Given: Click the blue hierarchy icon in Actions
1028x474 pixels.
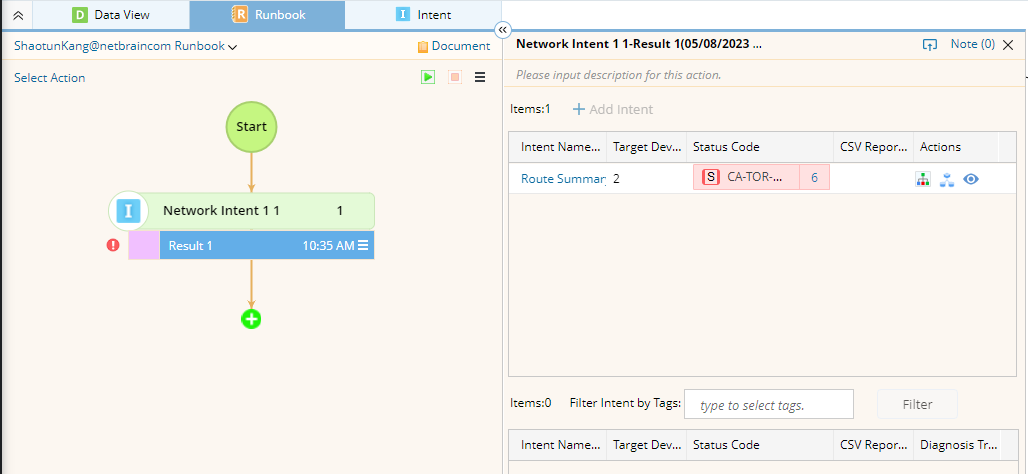Looking at the screenshot, I should coord(946,178).
